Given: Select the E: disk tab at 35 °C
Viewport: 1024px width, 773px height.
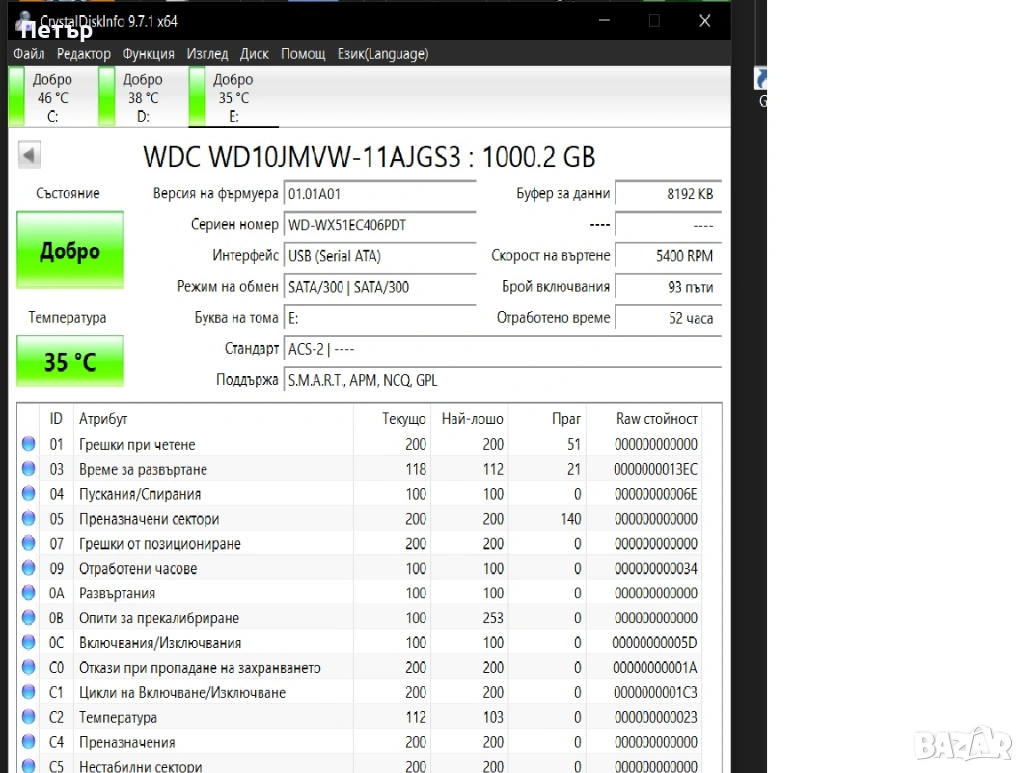Looking at the screenshot, I should click(x=233, y=98).
